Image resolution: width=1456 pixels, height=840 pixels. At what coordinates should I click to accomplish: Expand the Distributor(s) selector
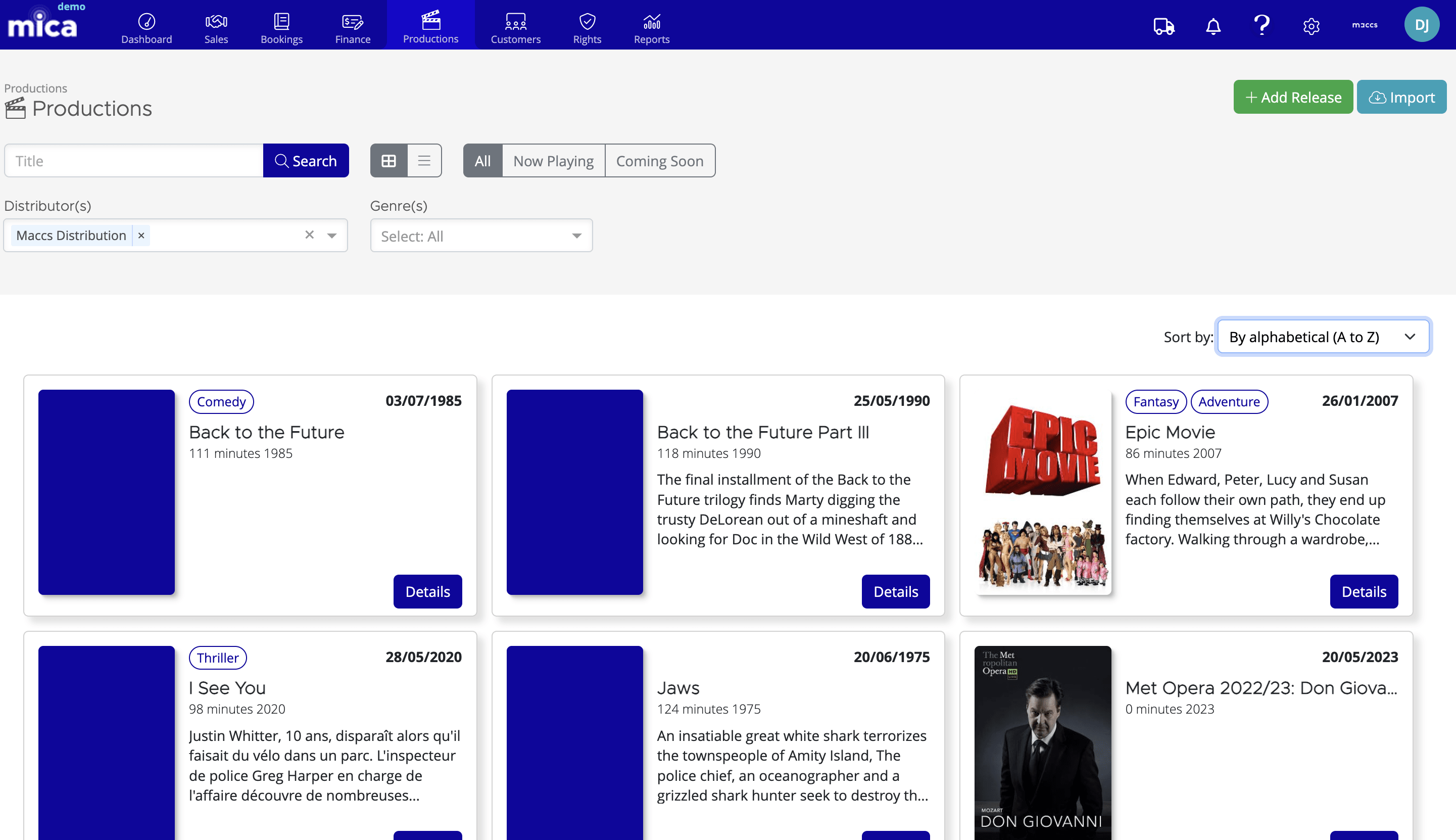click(331, 236)
